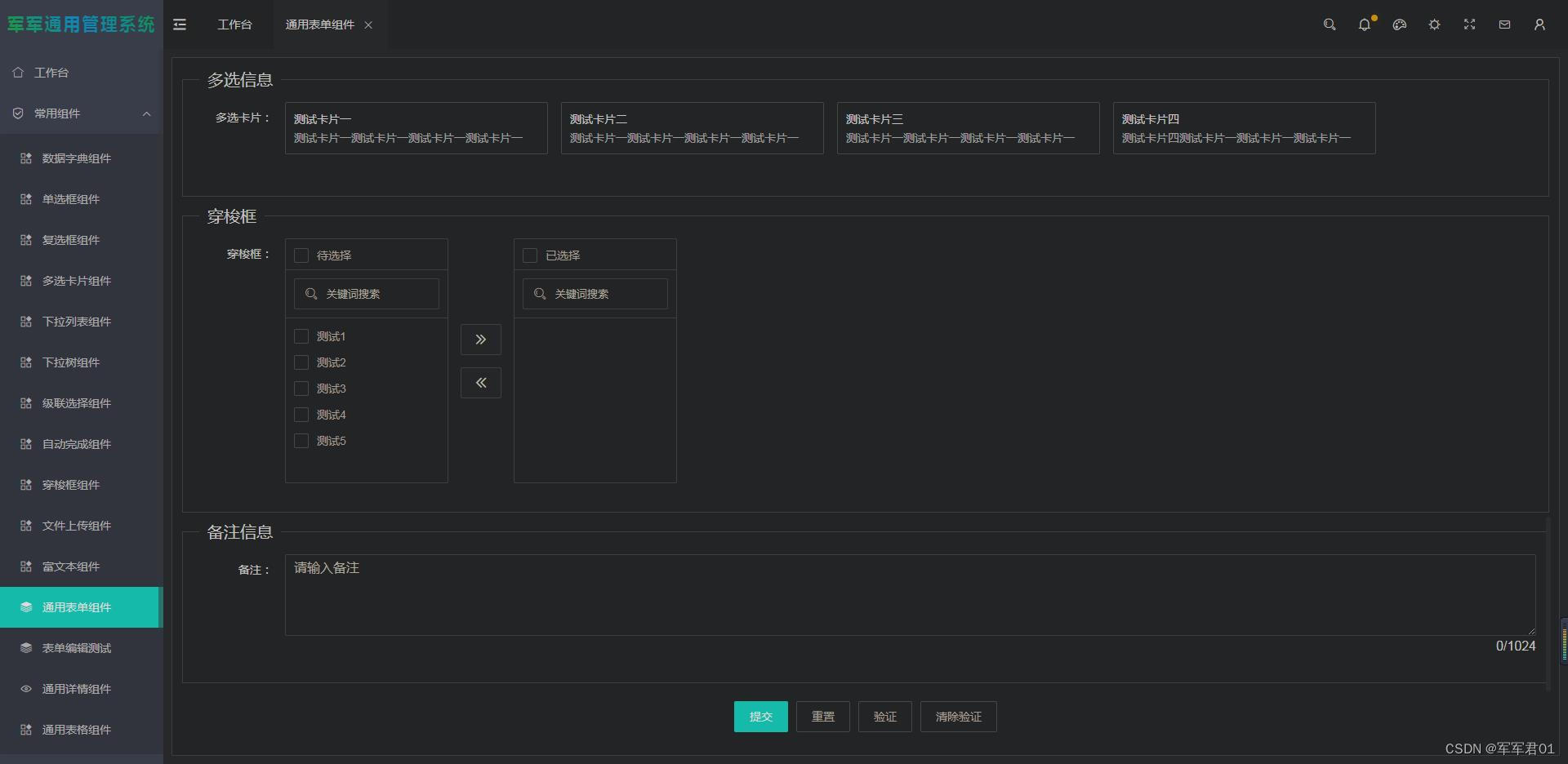Tick the 测试3 checkbox

301,389
